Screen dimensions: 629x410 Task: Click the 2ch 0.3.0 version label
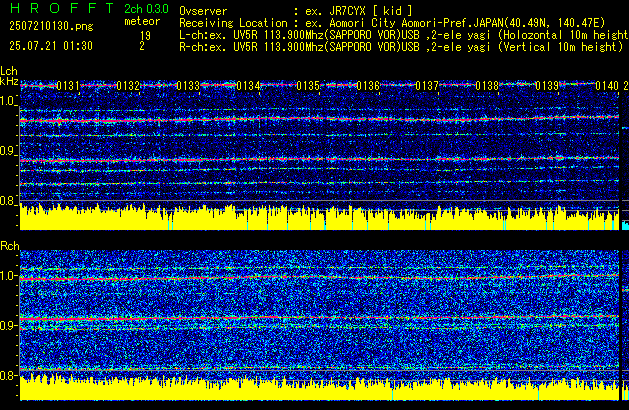pos(146,8)
